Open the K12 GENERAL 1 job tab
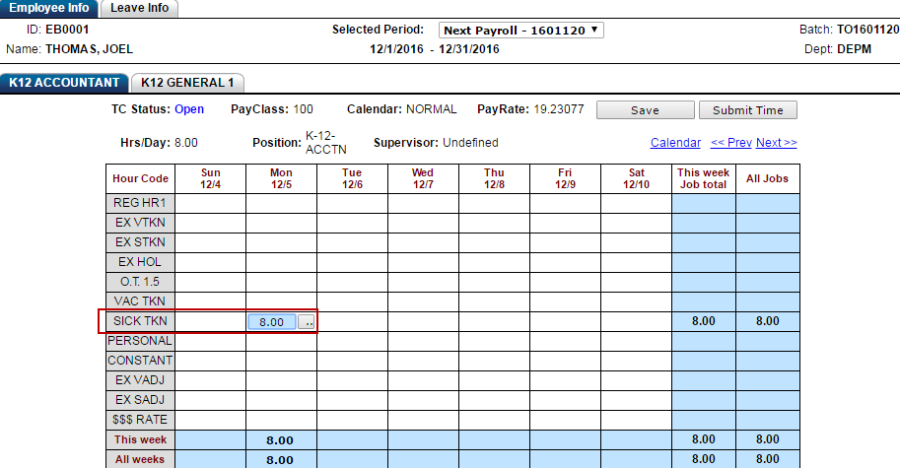Image resolution: width=900 pixels, height=468 pixels. (x=187, y=83)
